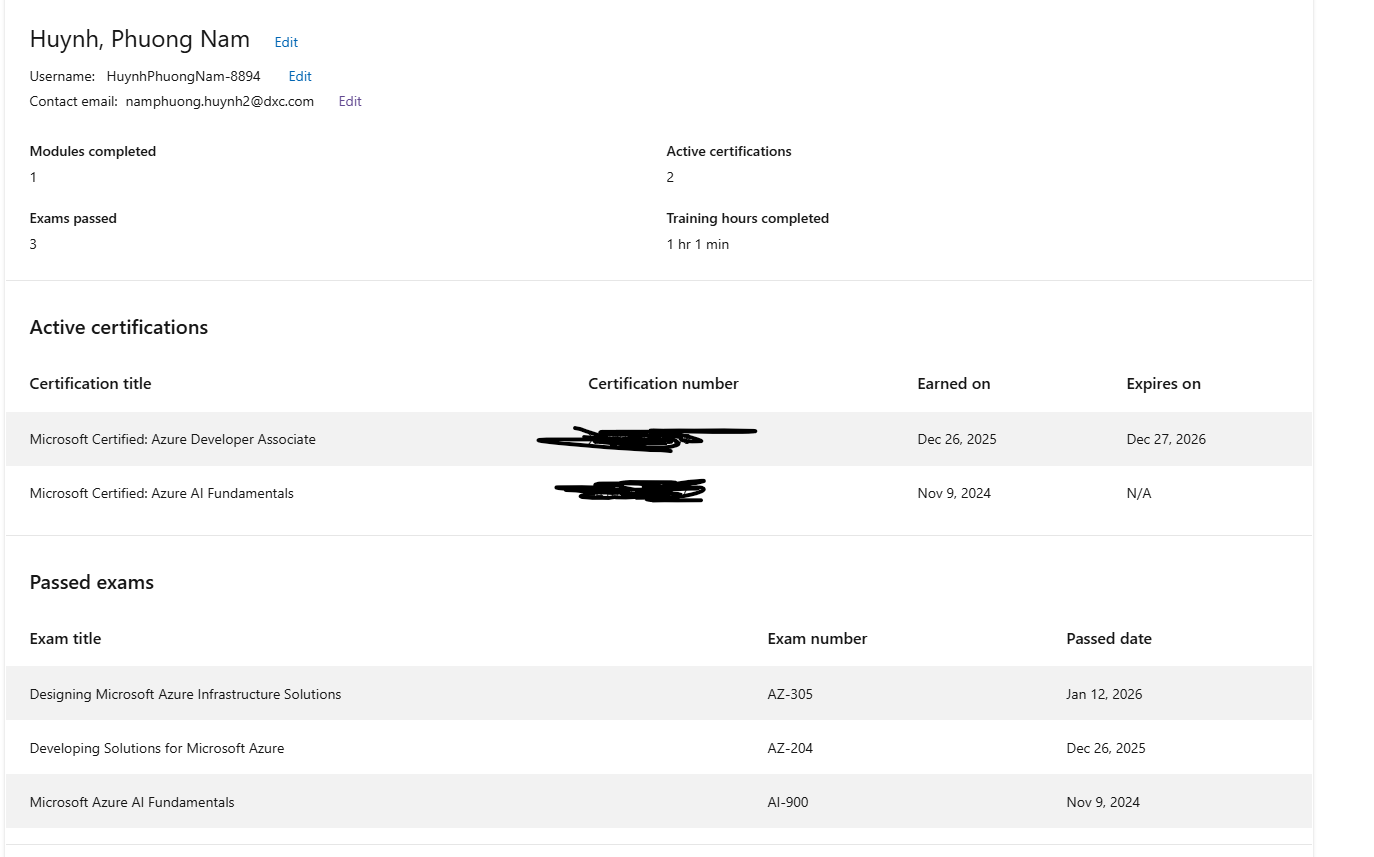Select the AZ-305 Designing Azure Infrastructure Solutions row
The width and height of the screenshot is (1374, 857).
click(185, 693)
